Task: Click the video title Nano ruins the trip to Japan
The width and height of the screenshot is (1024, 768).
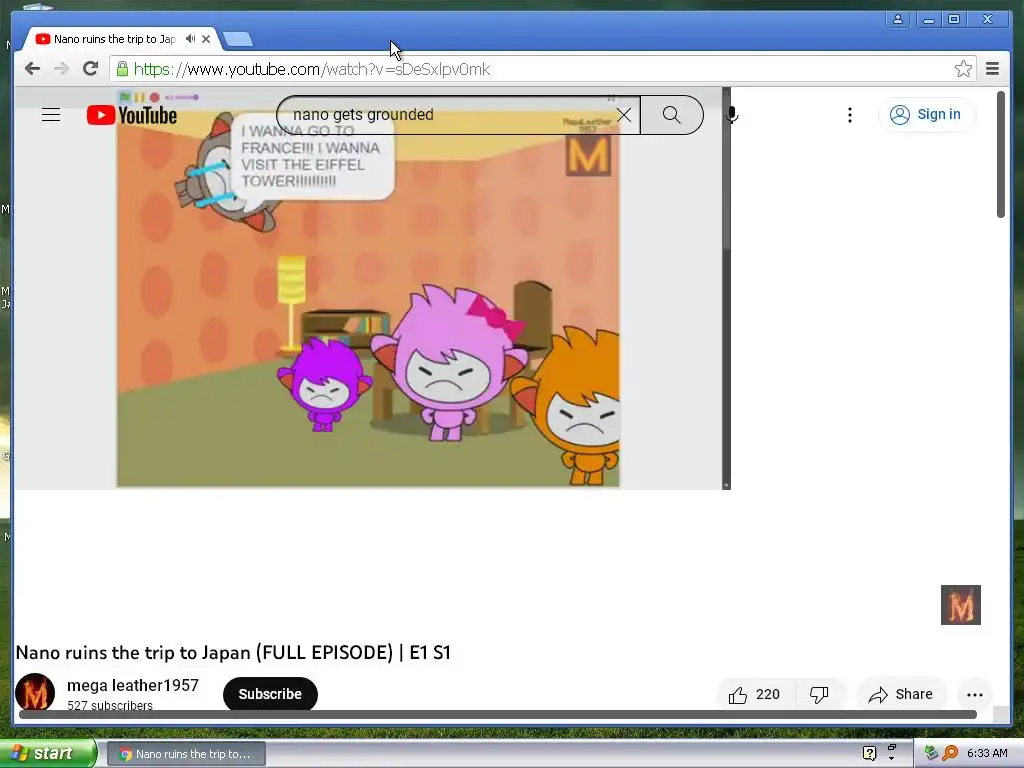Action: (x=233, y=652)
